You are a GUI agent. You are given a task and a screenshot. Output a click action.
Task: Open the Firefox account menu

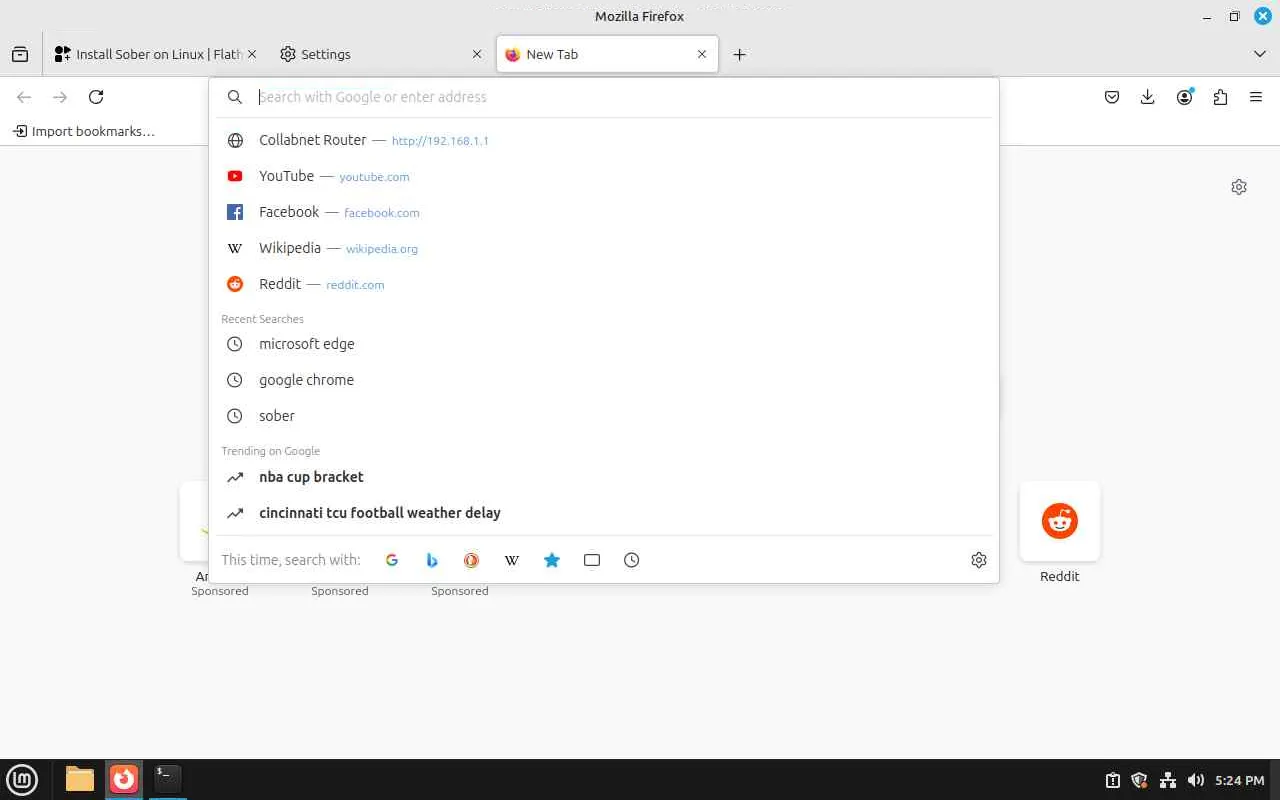pyautogui.click(x=1184, y=97)
